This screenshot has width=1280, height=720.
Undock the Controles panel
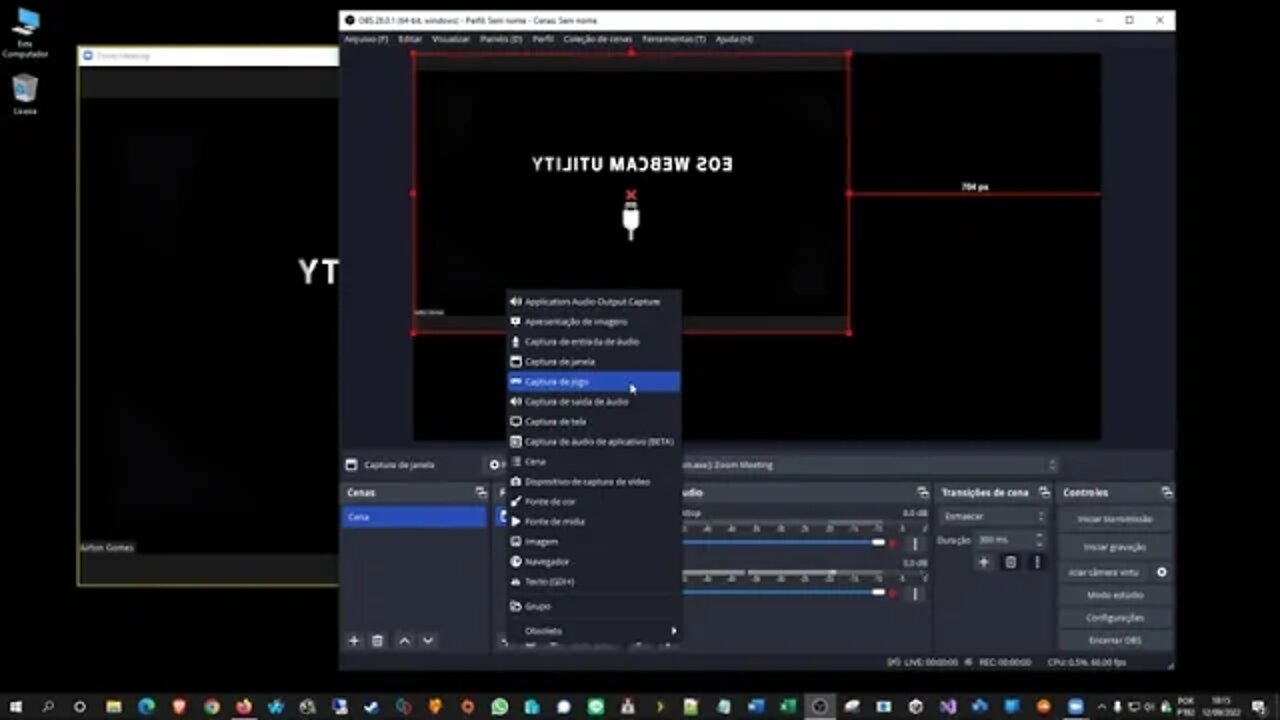point(1166,493)
